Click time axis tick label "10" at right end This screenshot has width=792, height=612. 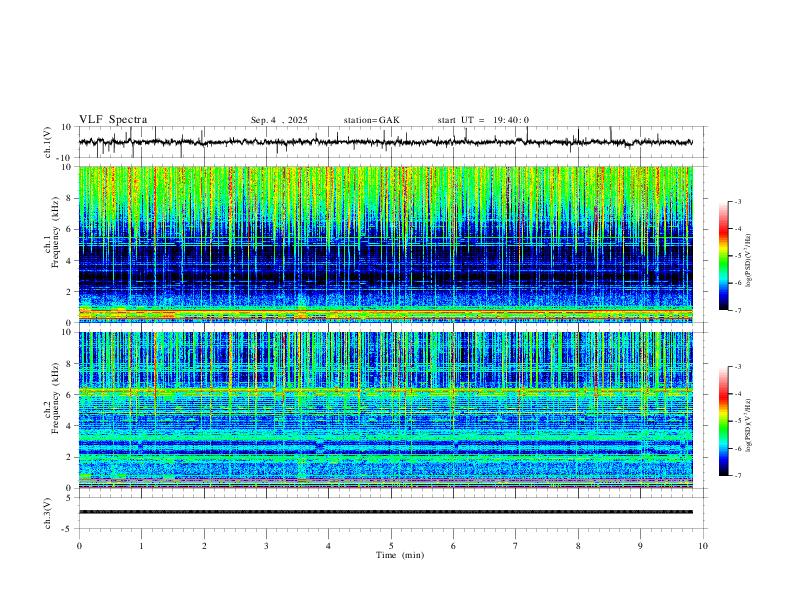pos(703,546)
